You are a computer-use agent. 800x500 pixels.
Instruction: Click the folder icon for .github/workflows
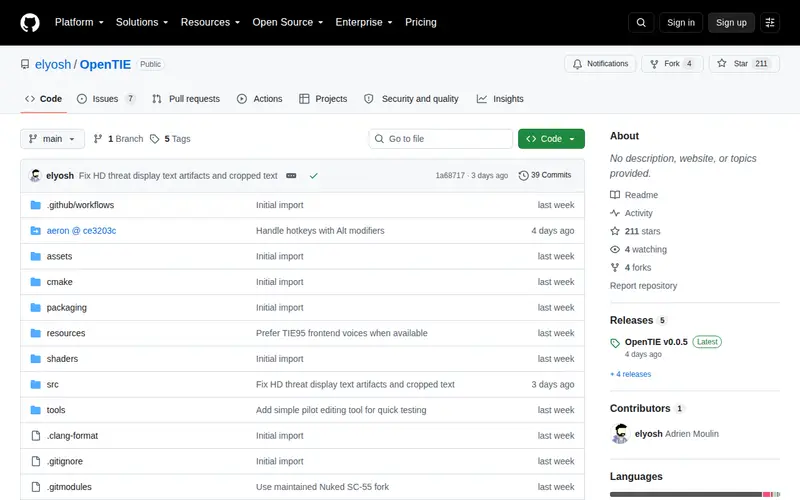tap(36, 205)
